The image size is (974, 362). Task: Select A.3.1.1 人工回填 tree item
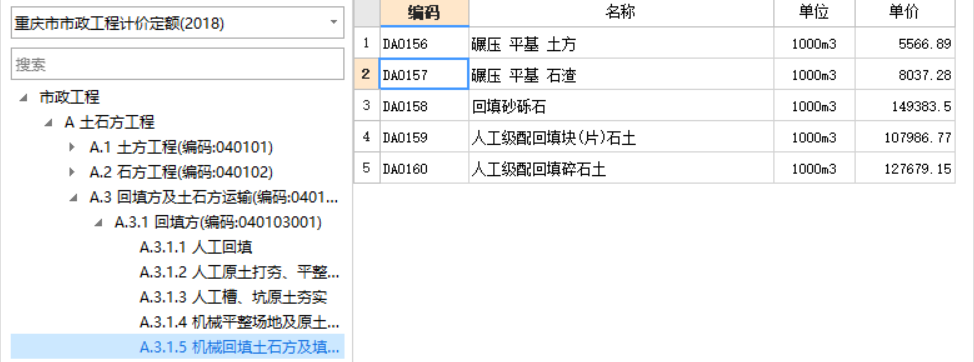pyautogui.click(x=196, y=247)
